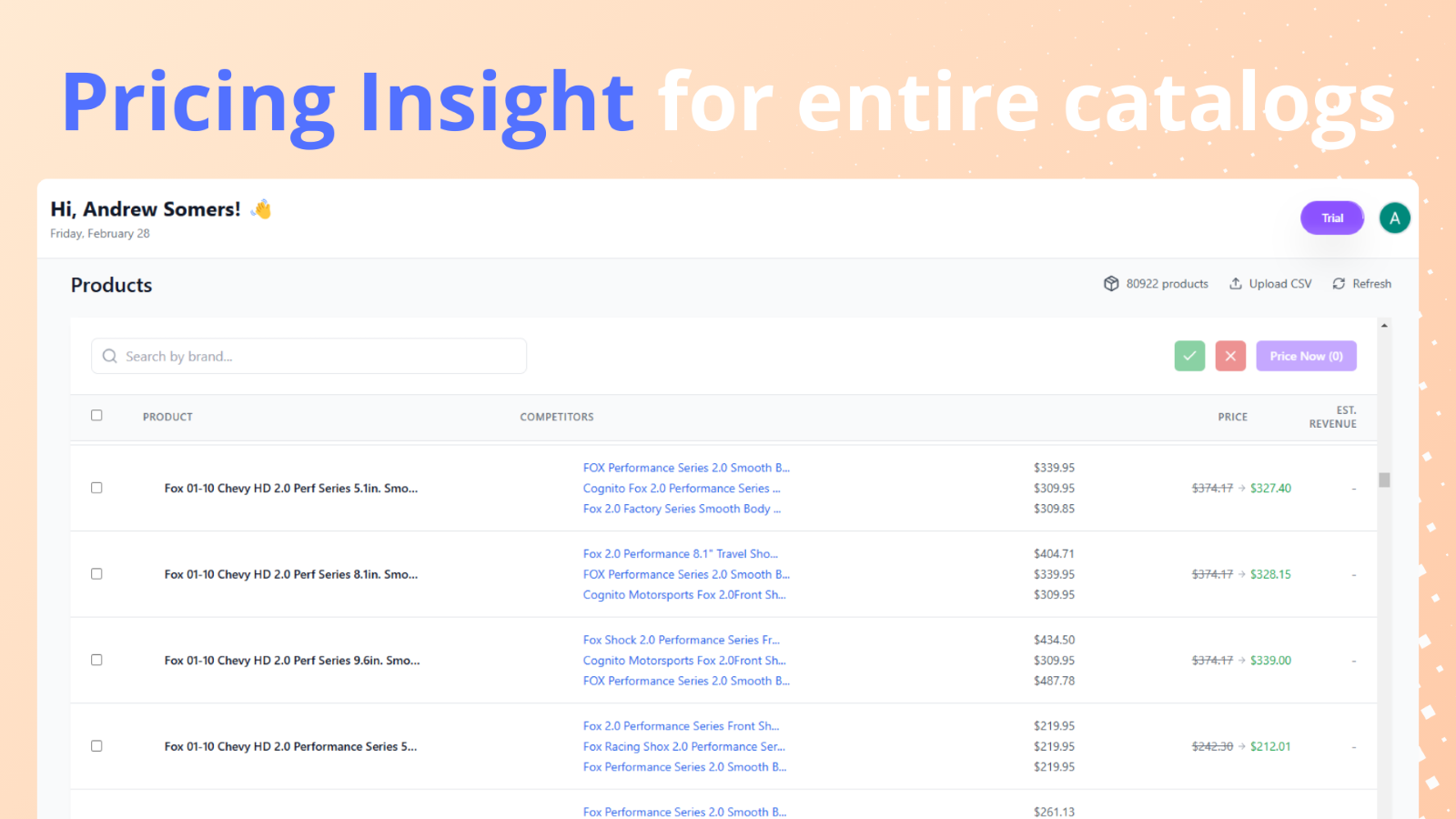Check the box for Fox 01-10 Chevy HD 5.1in row
This screenshot has height=819, width=1456.
96,488
